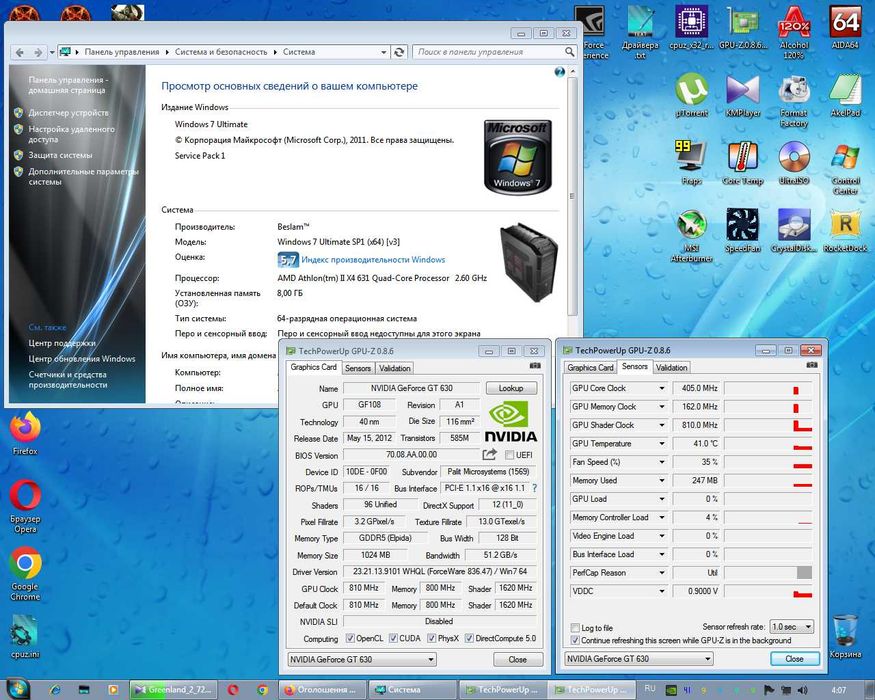875x700 pixels.
Task: Open Диспетчер устройств link
Action: point(68,113)
